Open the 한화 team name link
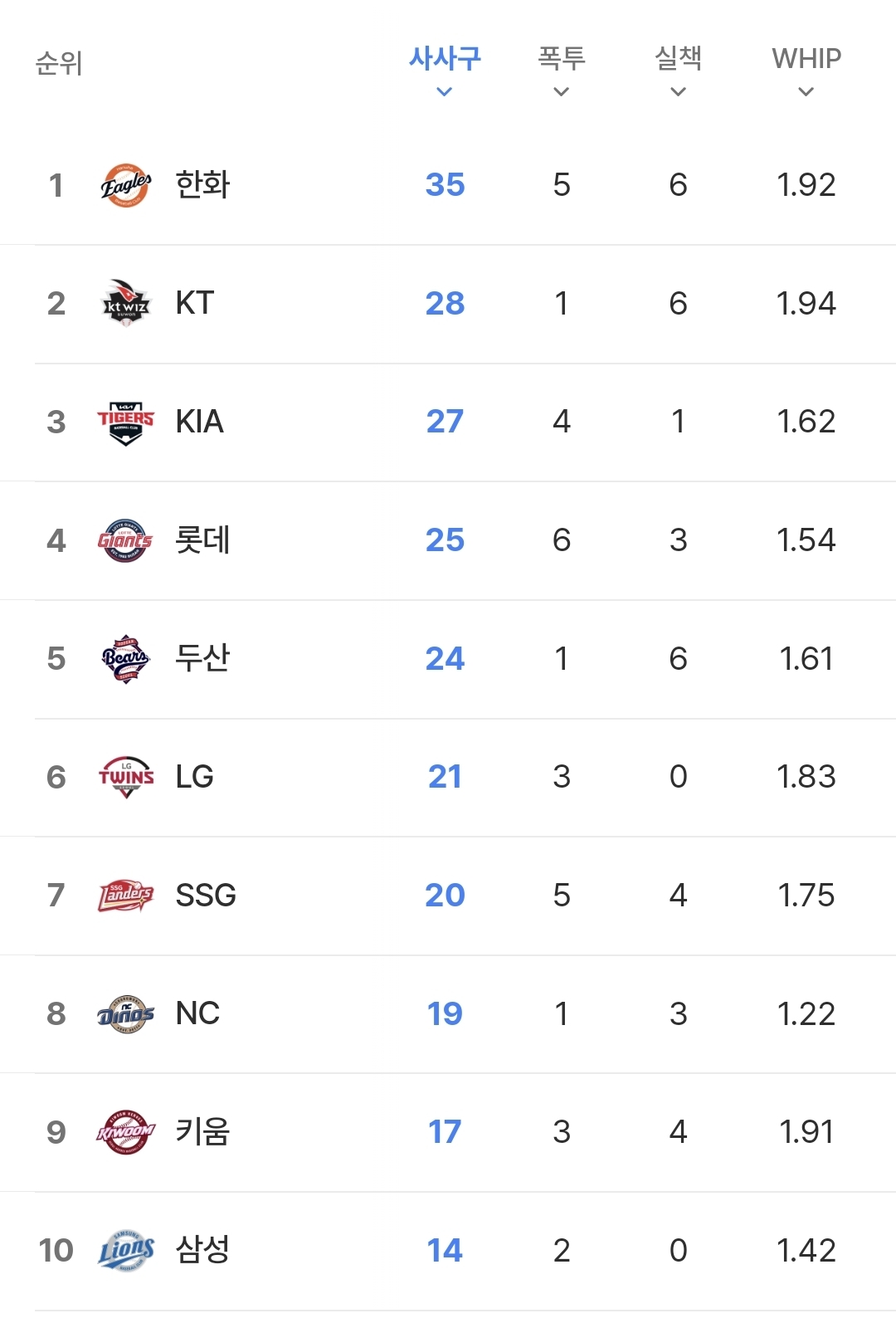This screenshot has height=1323, width=896. 202,185
